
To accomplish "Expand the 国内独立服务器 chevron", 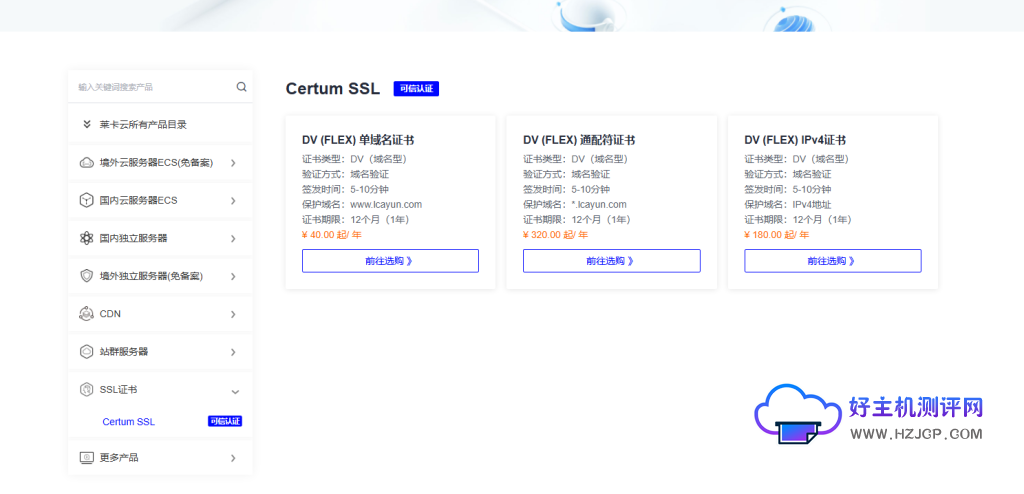I will click(x=233, y=238).
